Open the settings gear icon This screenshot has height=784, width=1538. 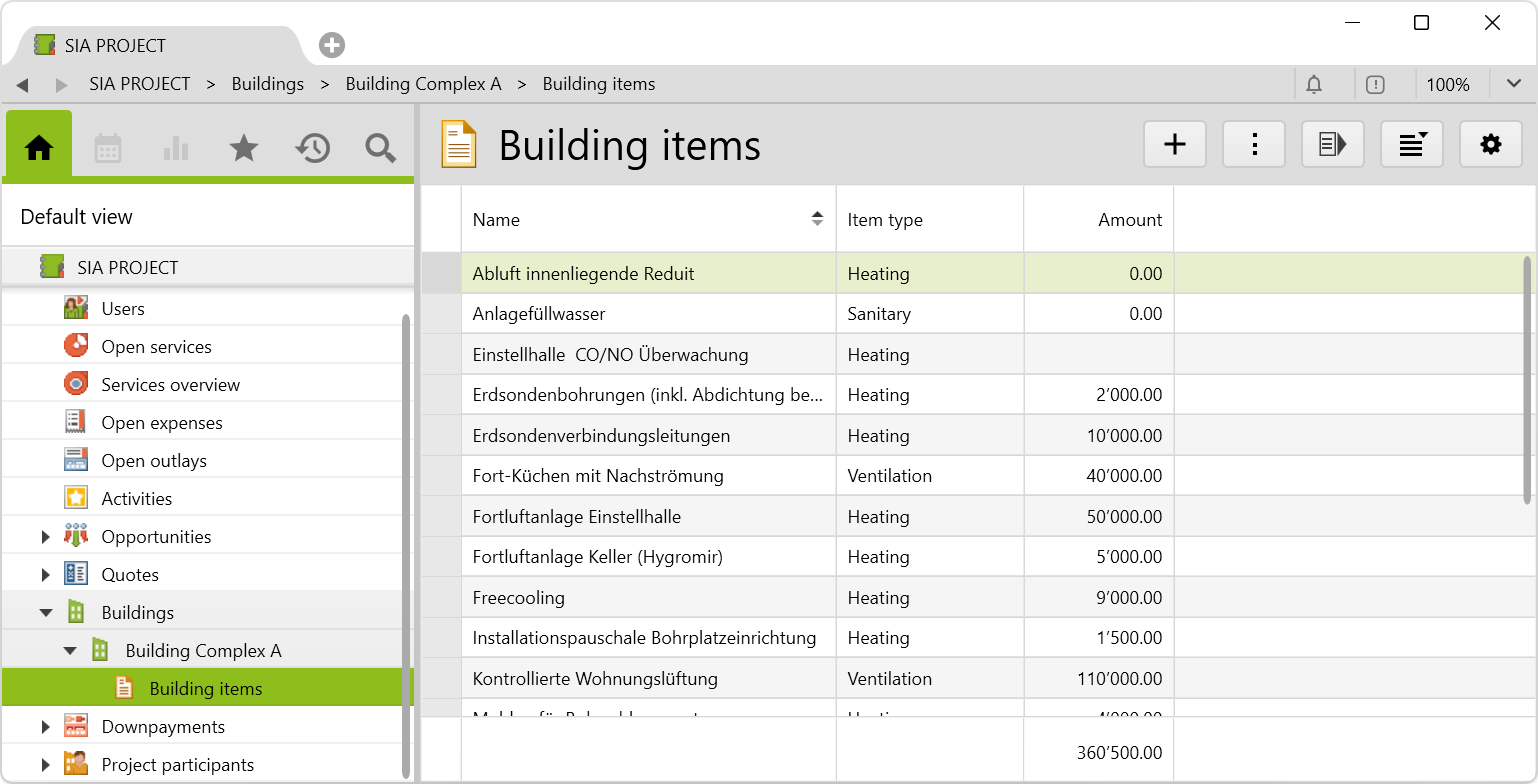tap(1491, 145)
